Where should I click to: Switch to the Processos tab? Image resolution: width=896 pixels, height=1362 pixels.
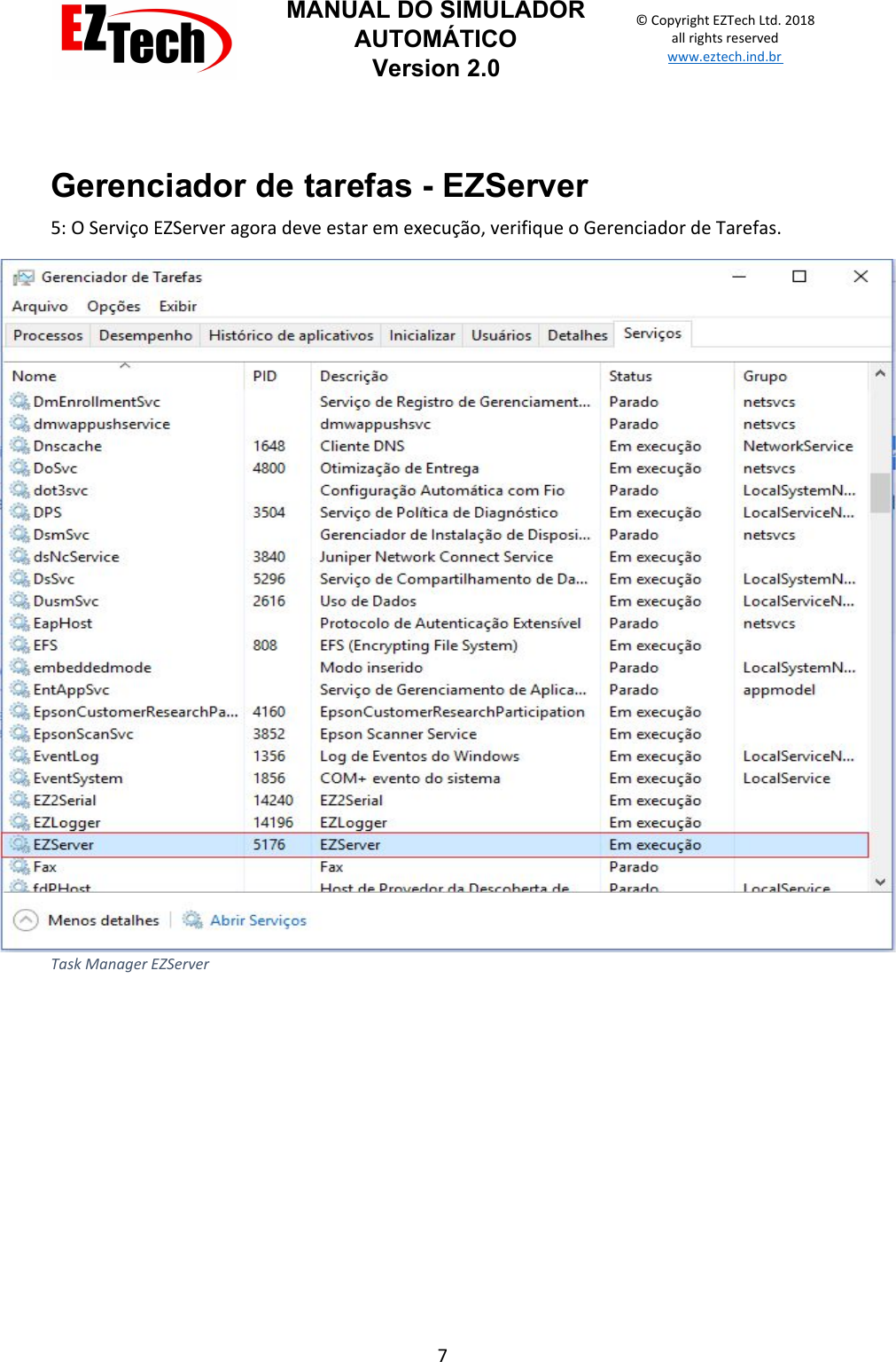pyautogui.click(x=48, y=335)
